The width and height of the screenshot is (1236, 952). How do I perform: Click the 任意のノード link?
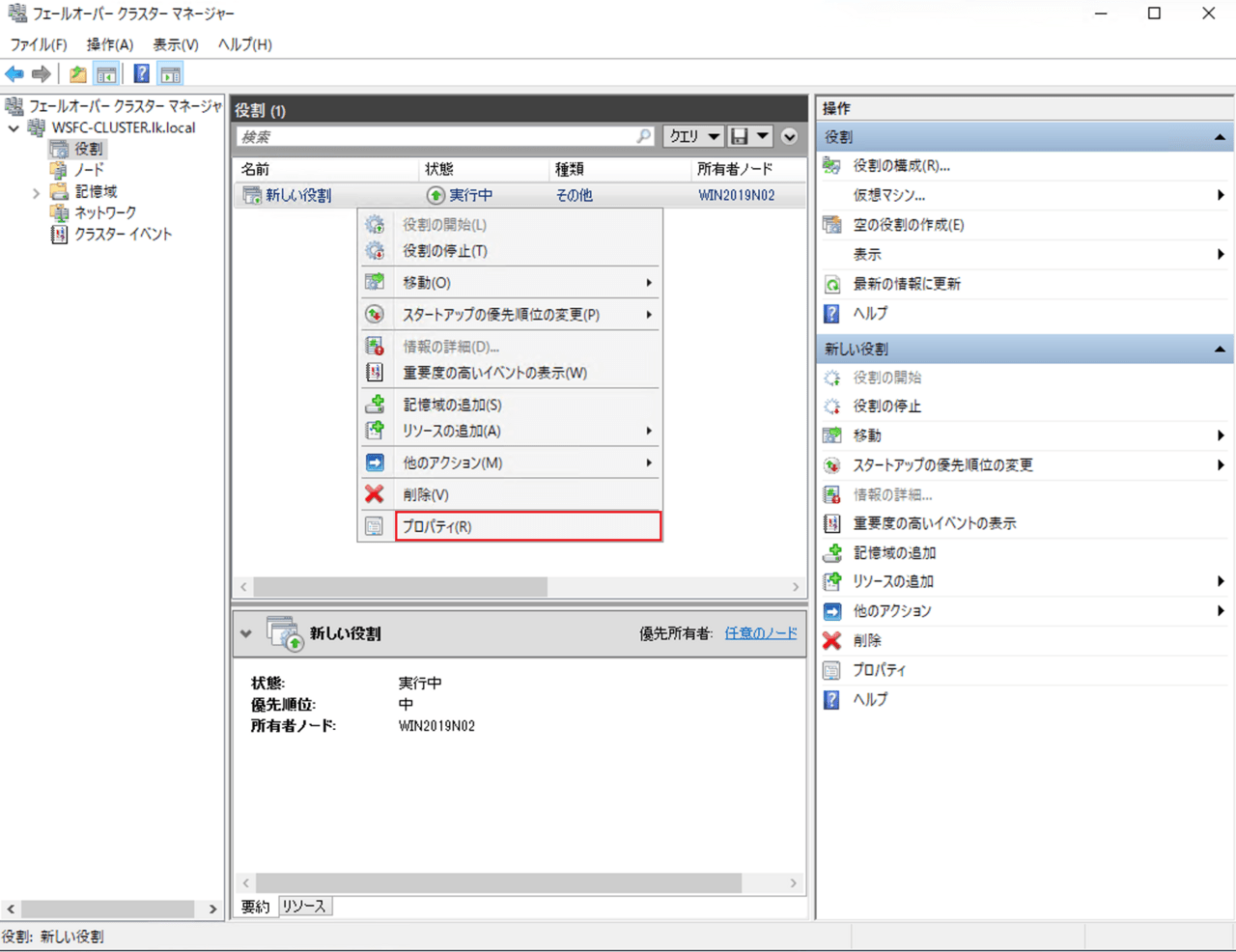coord(761,633)
